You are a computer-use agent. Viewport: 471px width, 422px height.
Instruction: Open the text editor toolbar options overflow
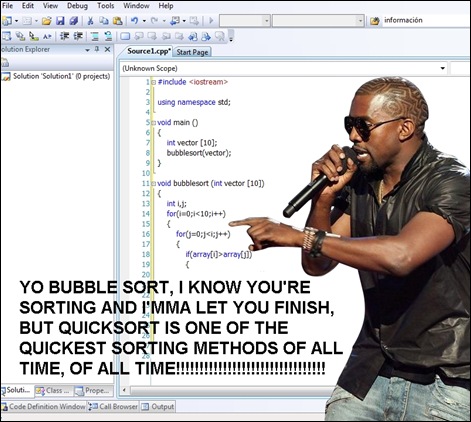click(x=231, y=36)
